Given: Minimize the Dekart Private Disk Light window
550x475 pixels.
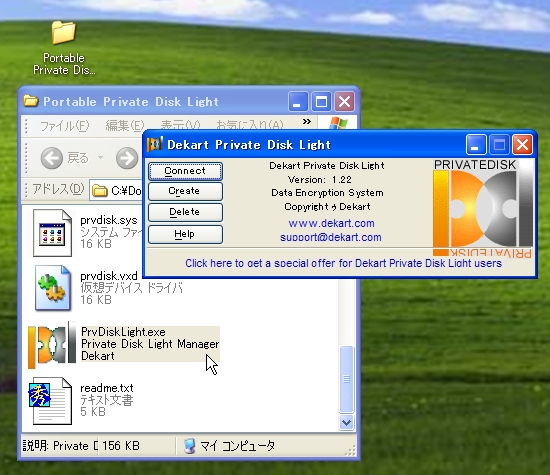Looking at the screenshot, I should 476,145.
